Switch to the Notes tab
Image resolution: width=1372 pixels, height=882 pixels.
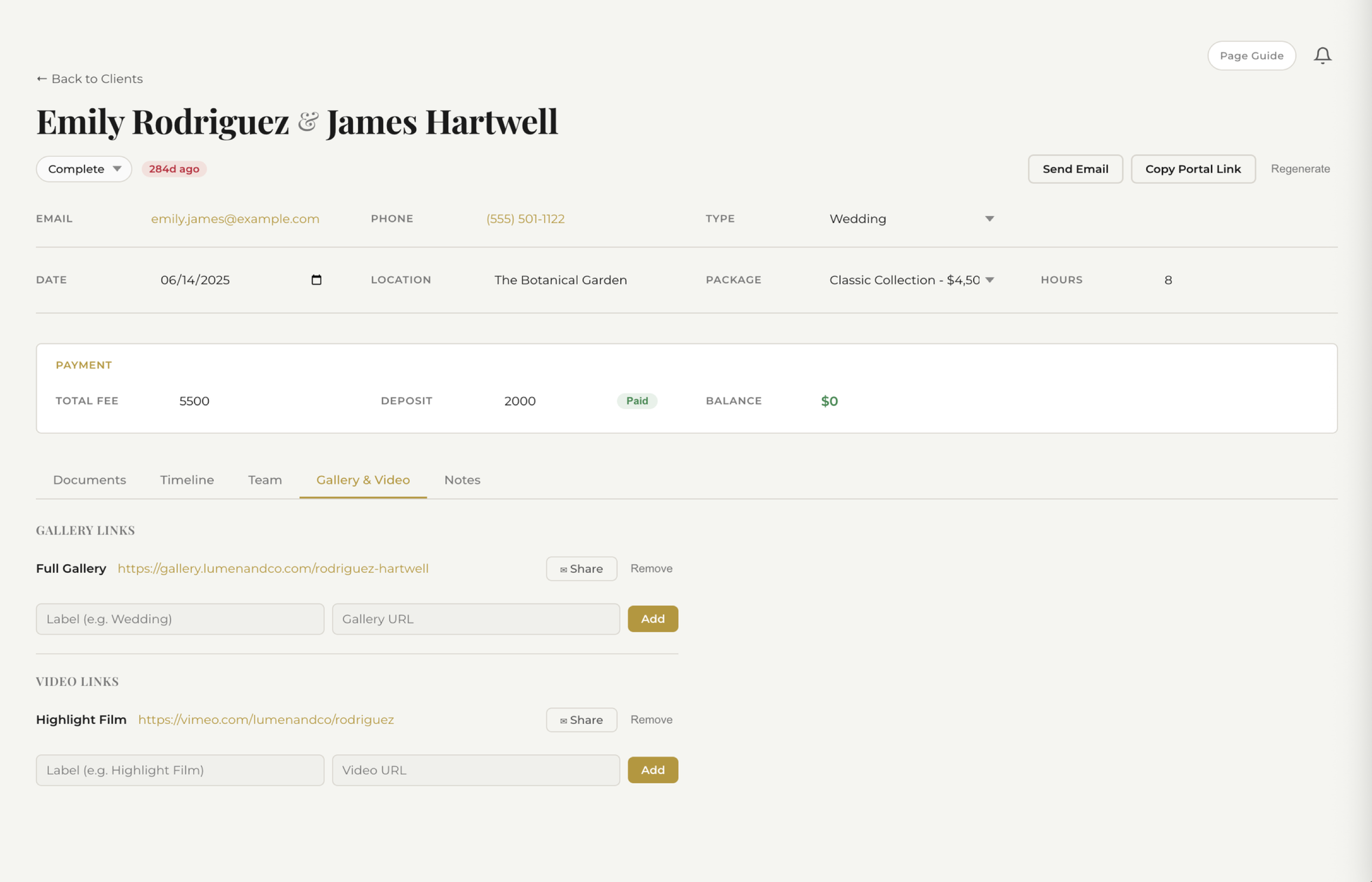tap(462, 480)
